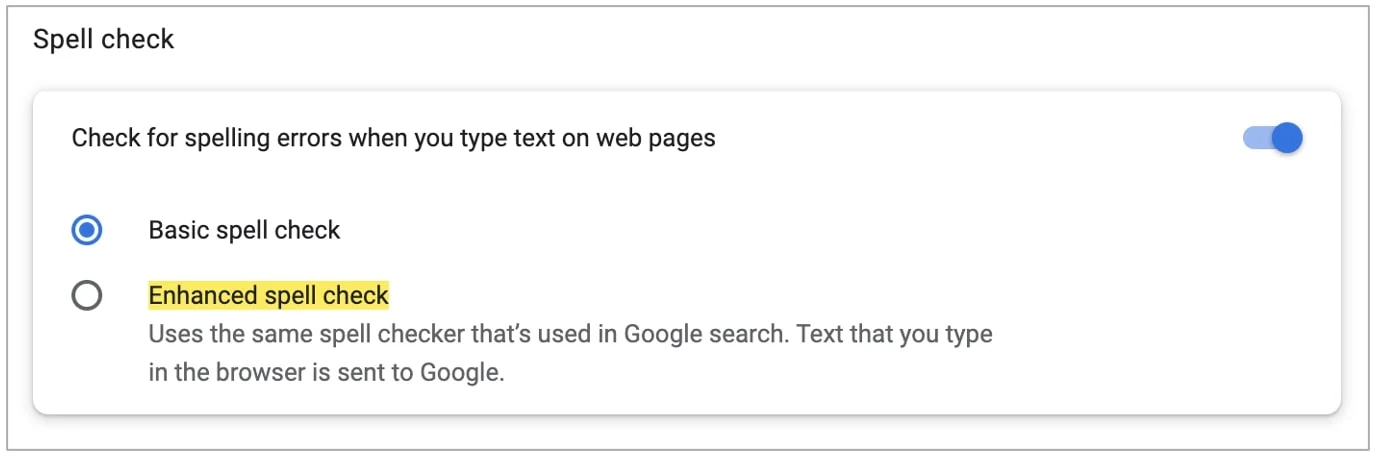Click the Spell check section heading

coord(104,39)
